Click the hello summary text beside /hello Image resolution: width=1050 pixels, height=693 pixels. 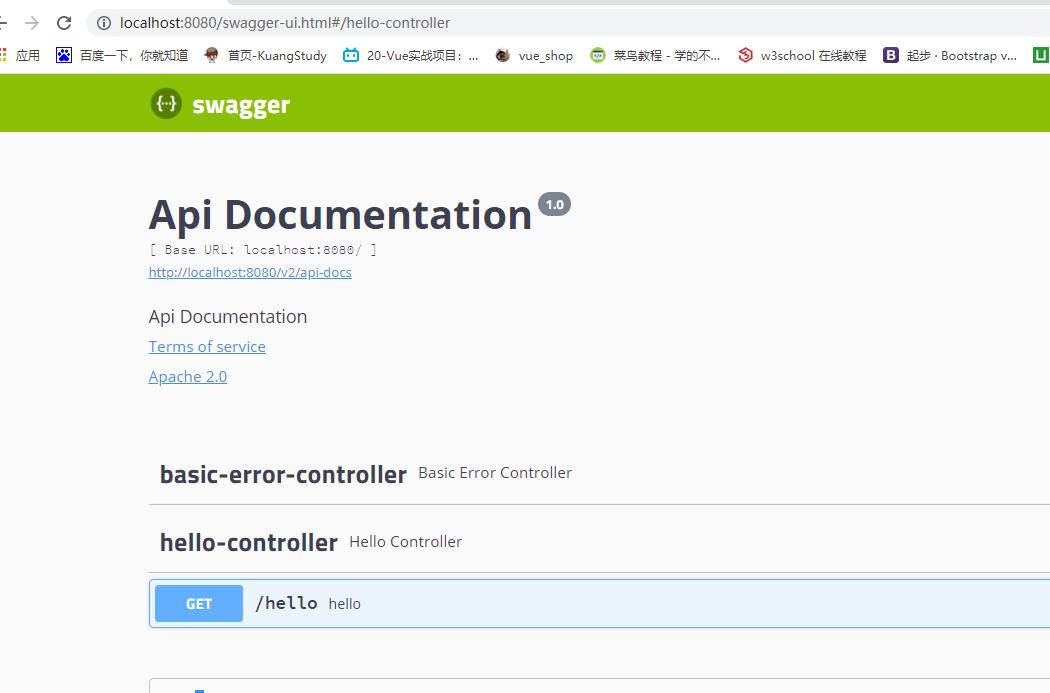click(344, 604)
